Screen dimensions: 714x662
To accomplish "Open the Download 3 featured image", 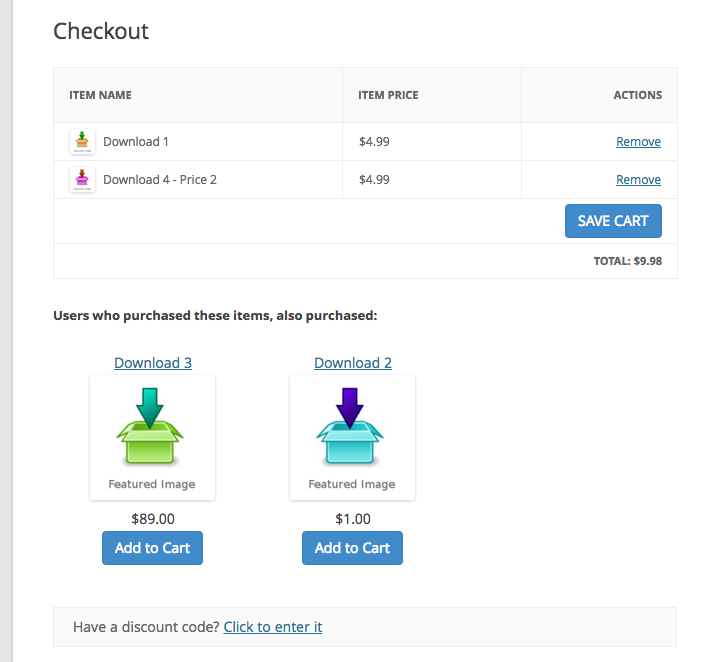I will [x=152, y=437].
